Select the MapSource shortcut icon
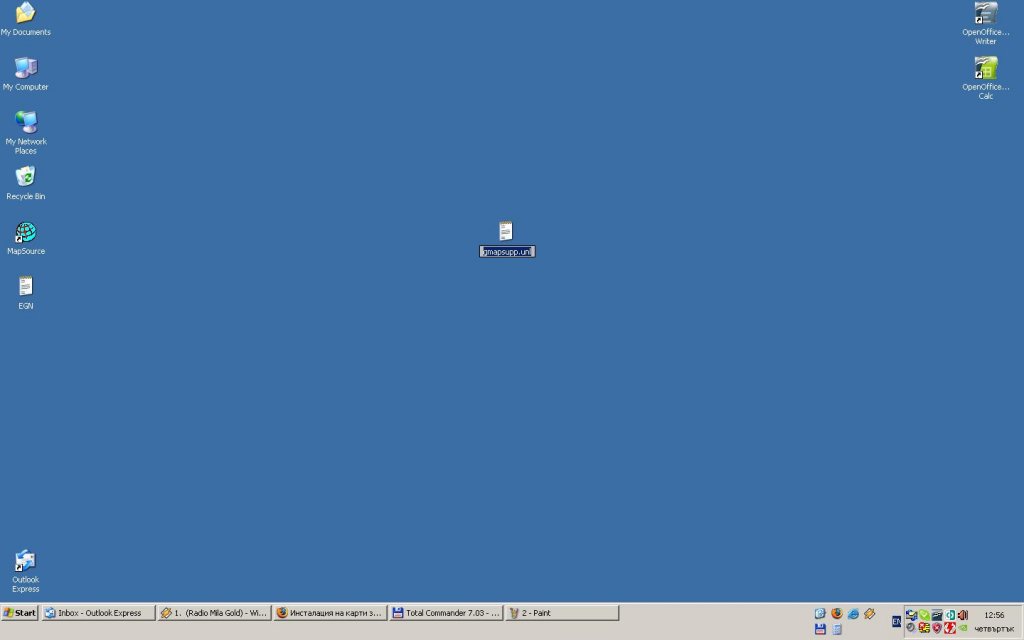1024x640 pixels. (x=25, y=238)
